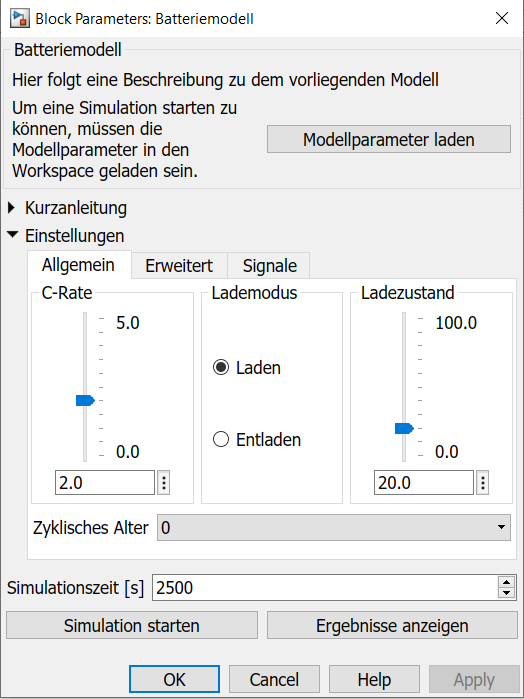Click the Cancel button
The image size is (524, 699).
274,679
